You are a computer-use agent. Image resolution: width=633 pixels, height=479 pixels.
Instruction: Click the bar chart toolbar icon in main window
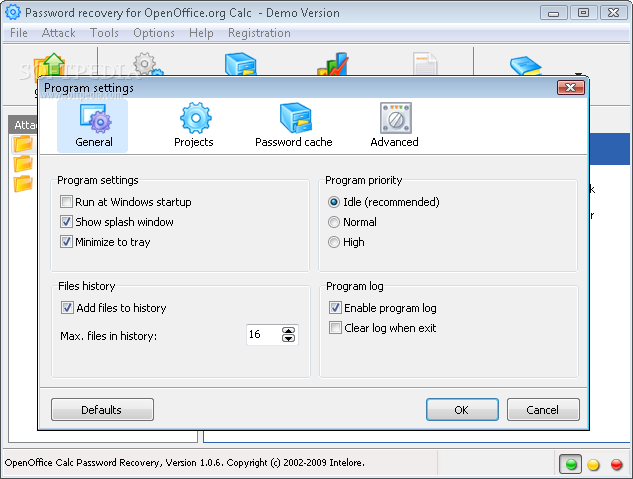click(x=333, y=64)
